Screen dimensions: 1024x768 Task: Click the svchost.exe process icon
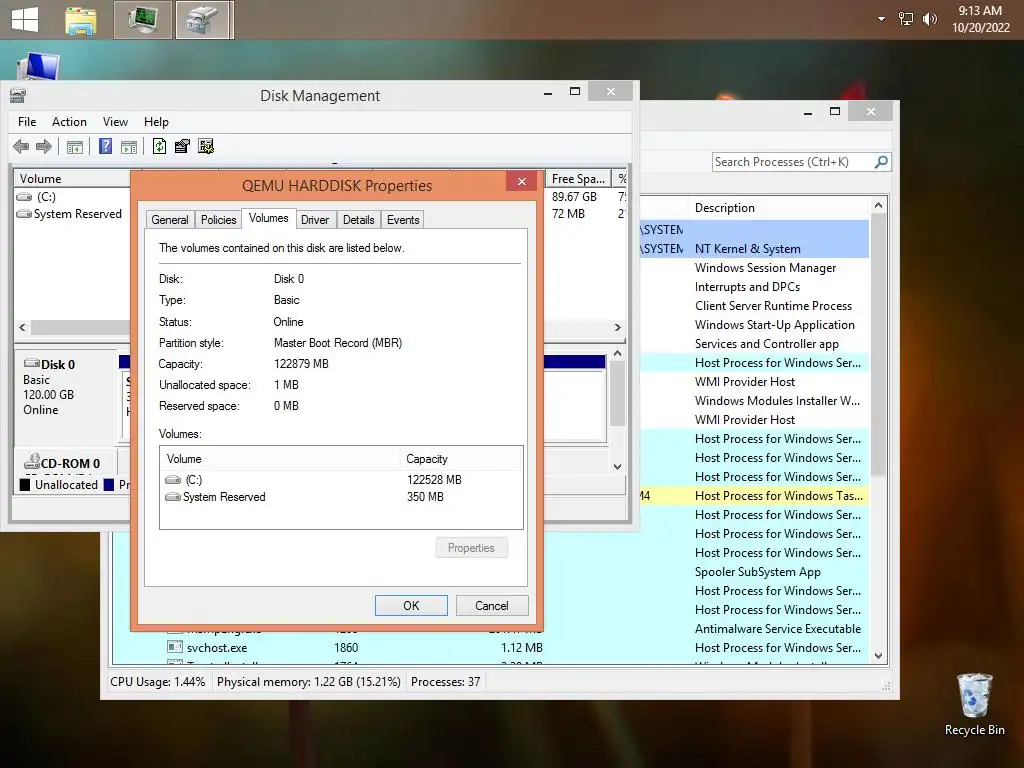point(174,647)
